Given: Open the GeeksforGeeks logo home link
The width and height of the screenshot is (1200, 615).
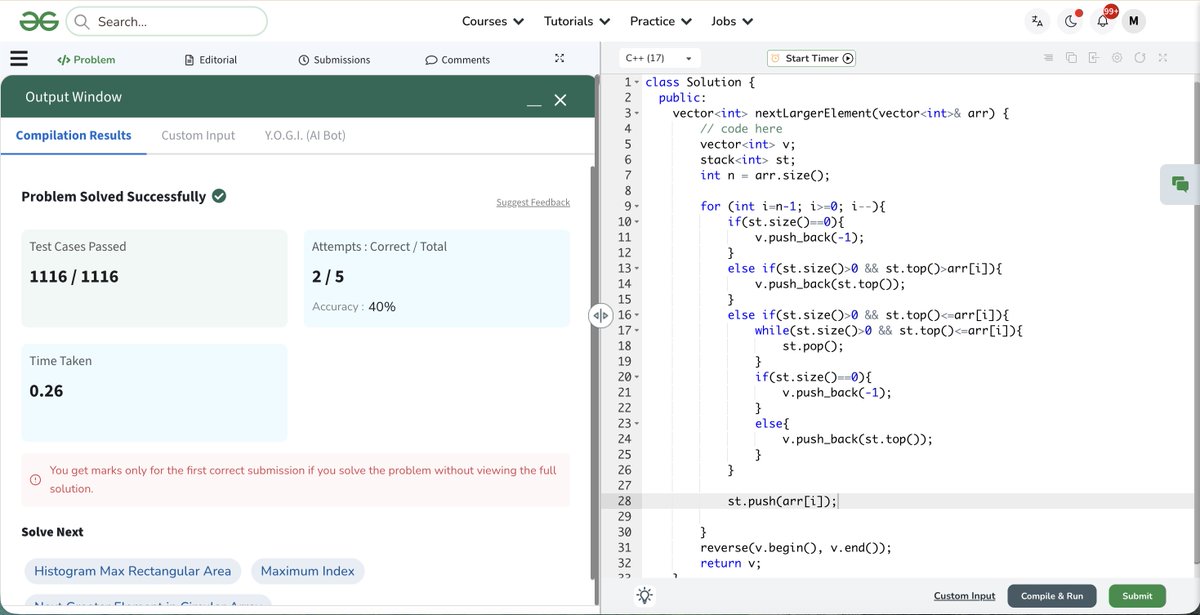Looking at the screenshot, I should pos(37,21).
